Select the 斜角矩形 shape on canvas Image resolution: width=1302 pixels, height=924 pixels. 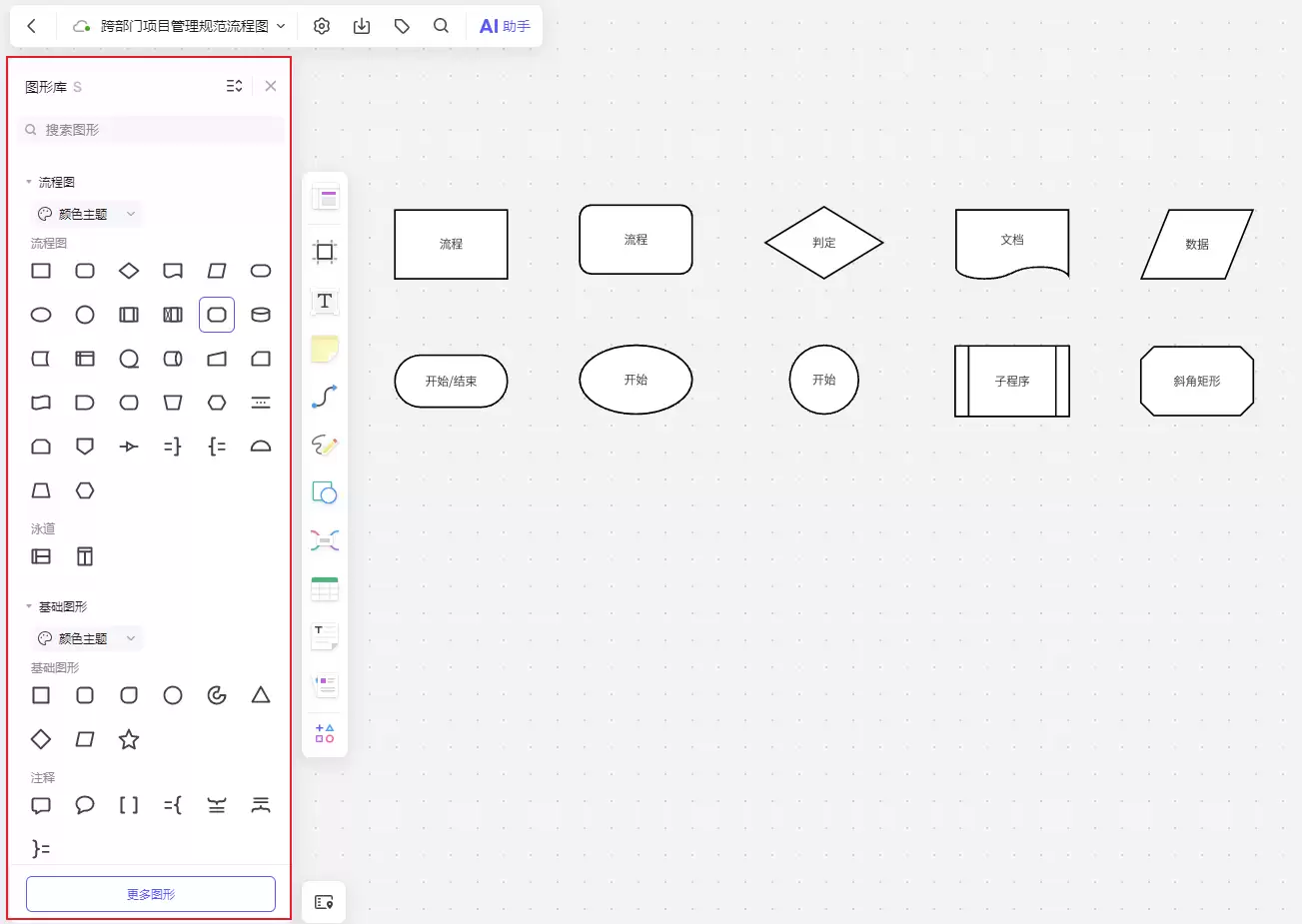(x=1197, y=381)
